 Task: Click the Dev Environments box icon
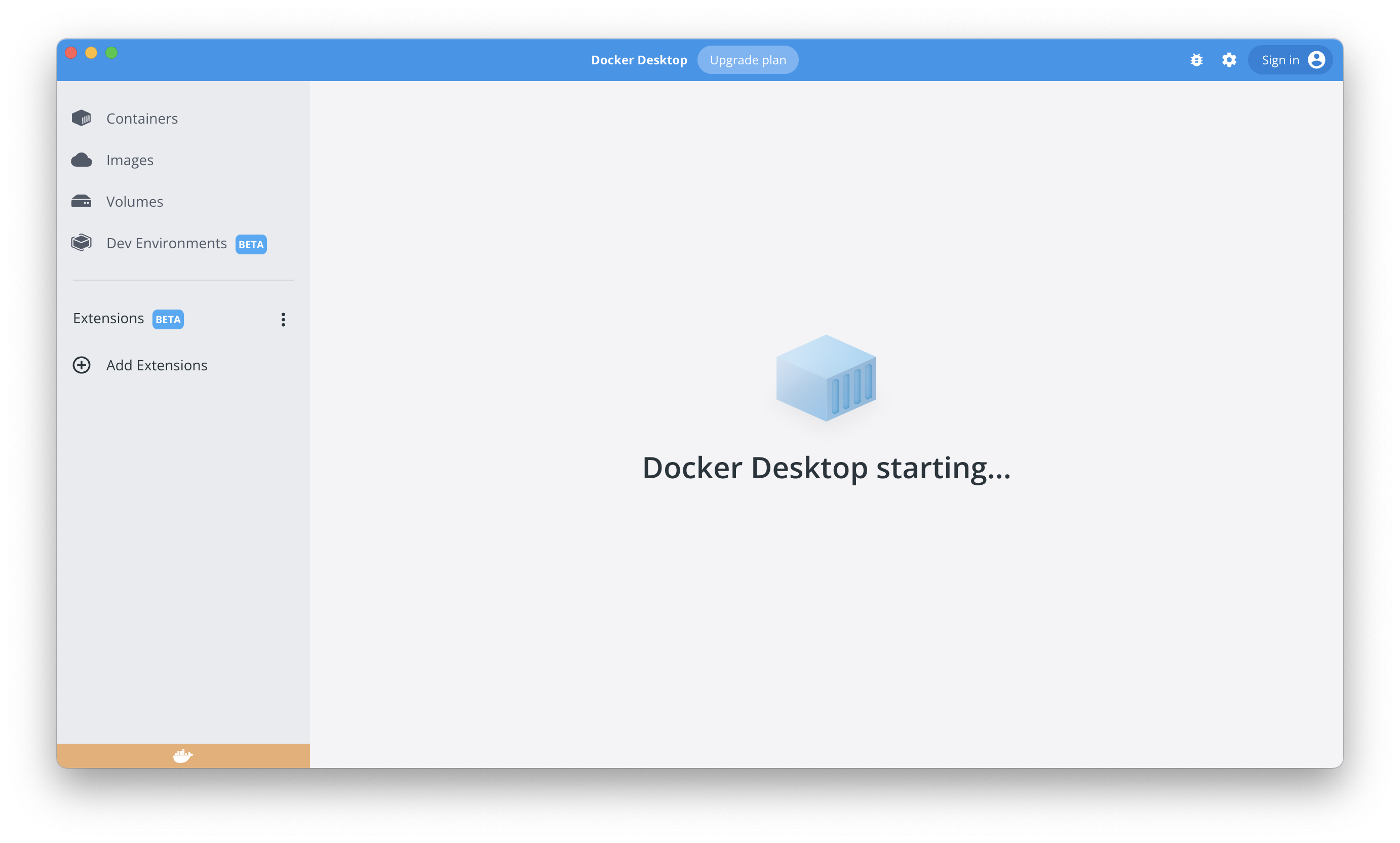click(81, 243)
